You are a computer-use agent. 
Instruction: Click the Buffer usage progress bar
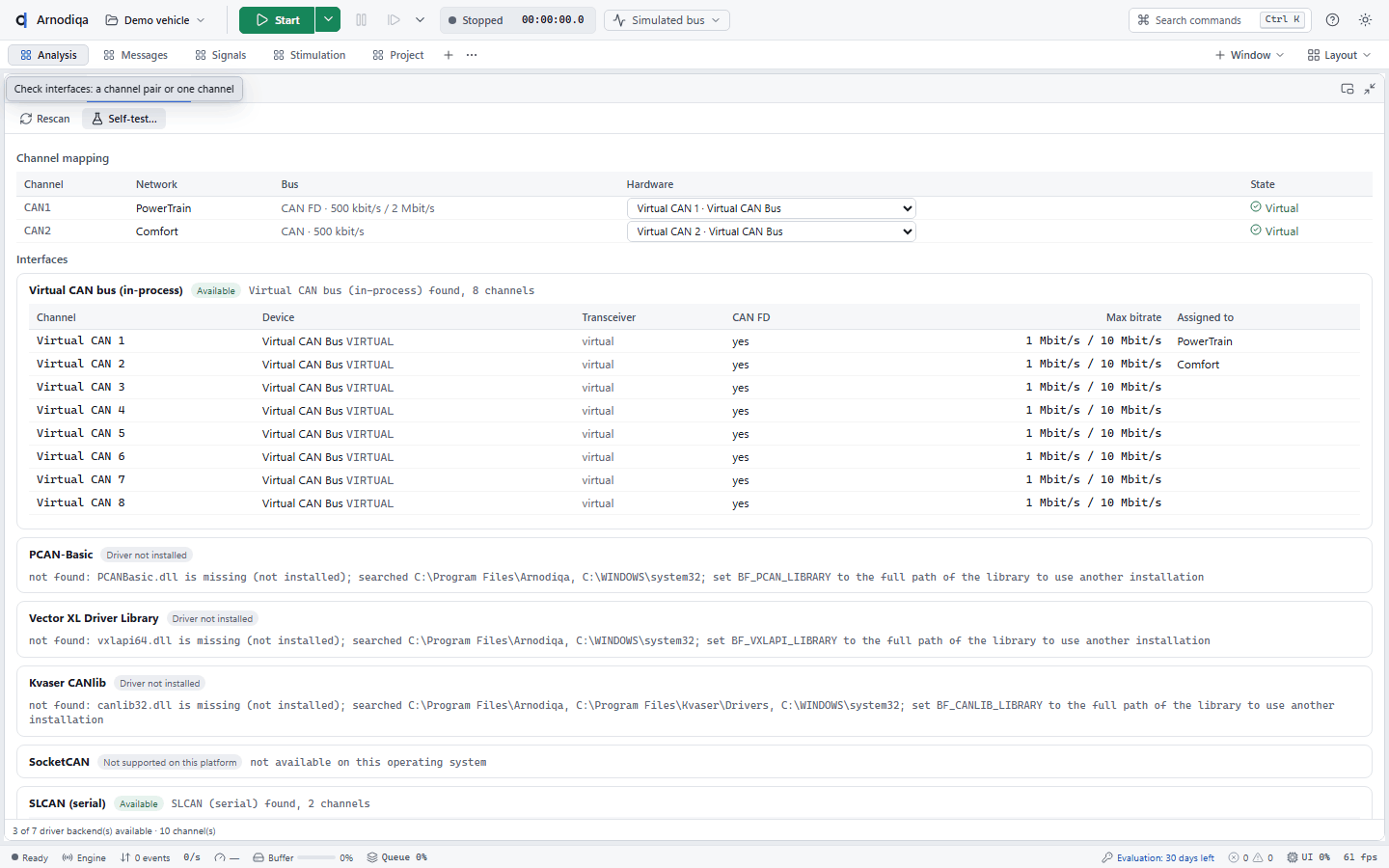[316, 857]
